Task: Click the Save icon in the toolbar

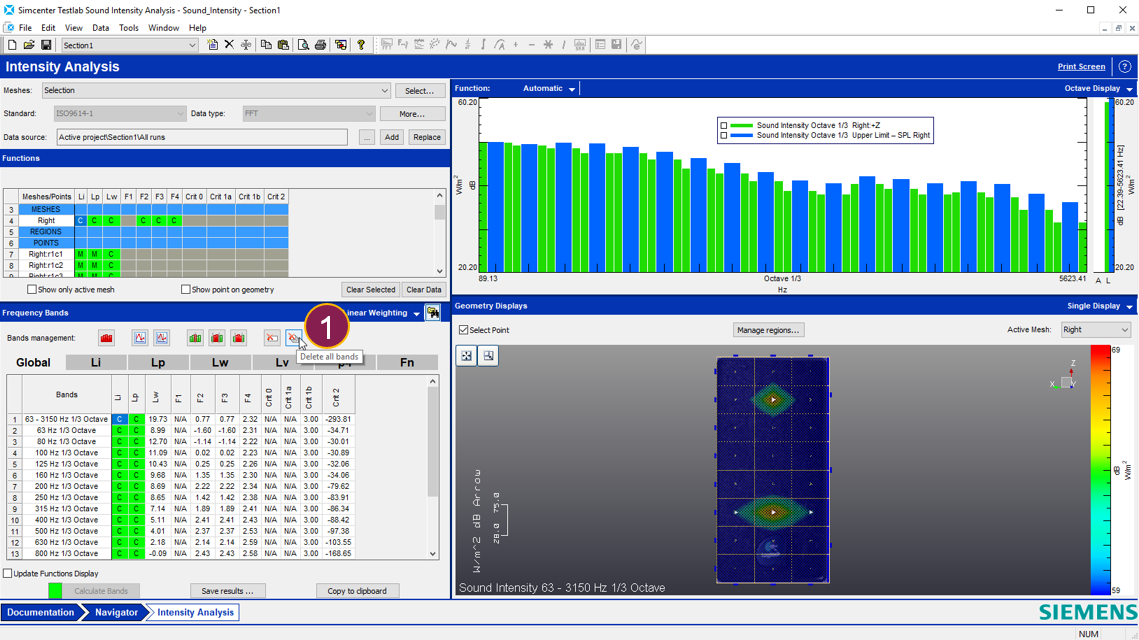Action: pyautogui.click(x=46, y=45)
